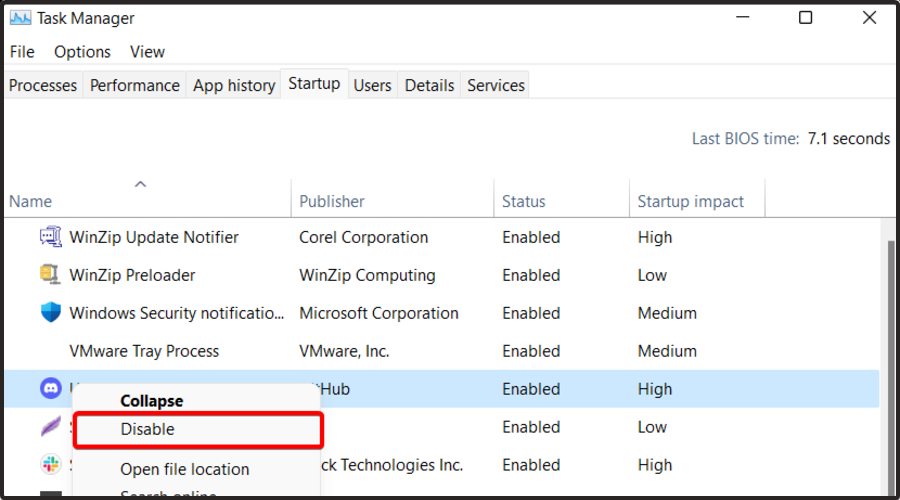Screen dimensions: 900x500
Task: Click the purple feather app icon
Action: click(50, 427)
